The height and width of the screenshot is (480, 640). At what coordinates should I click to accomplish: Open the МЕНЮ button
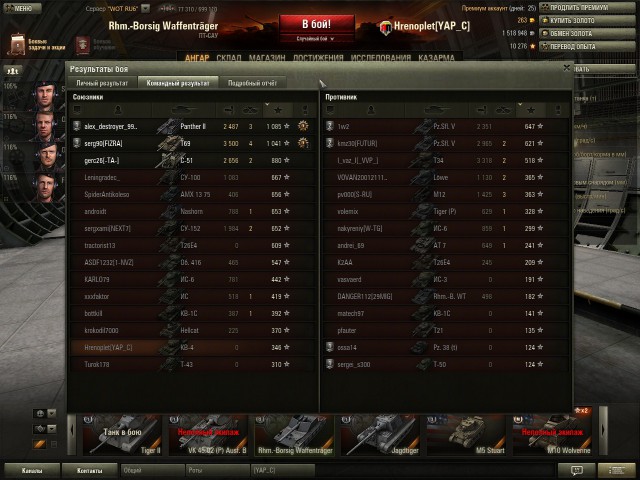[21, 8]
